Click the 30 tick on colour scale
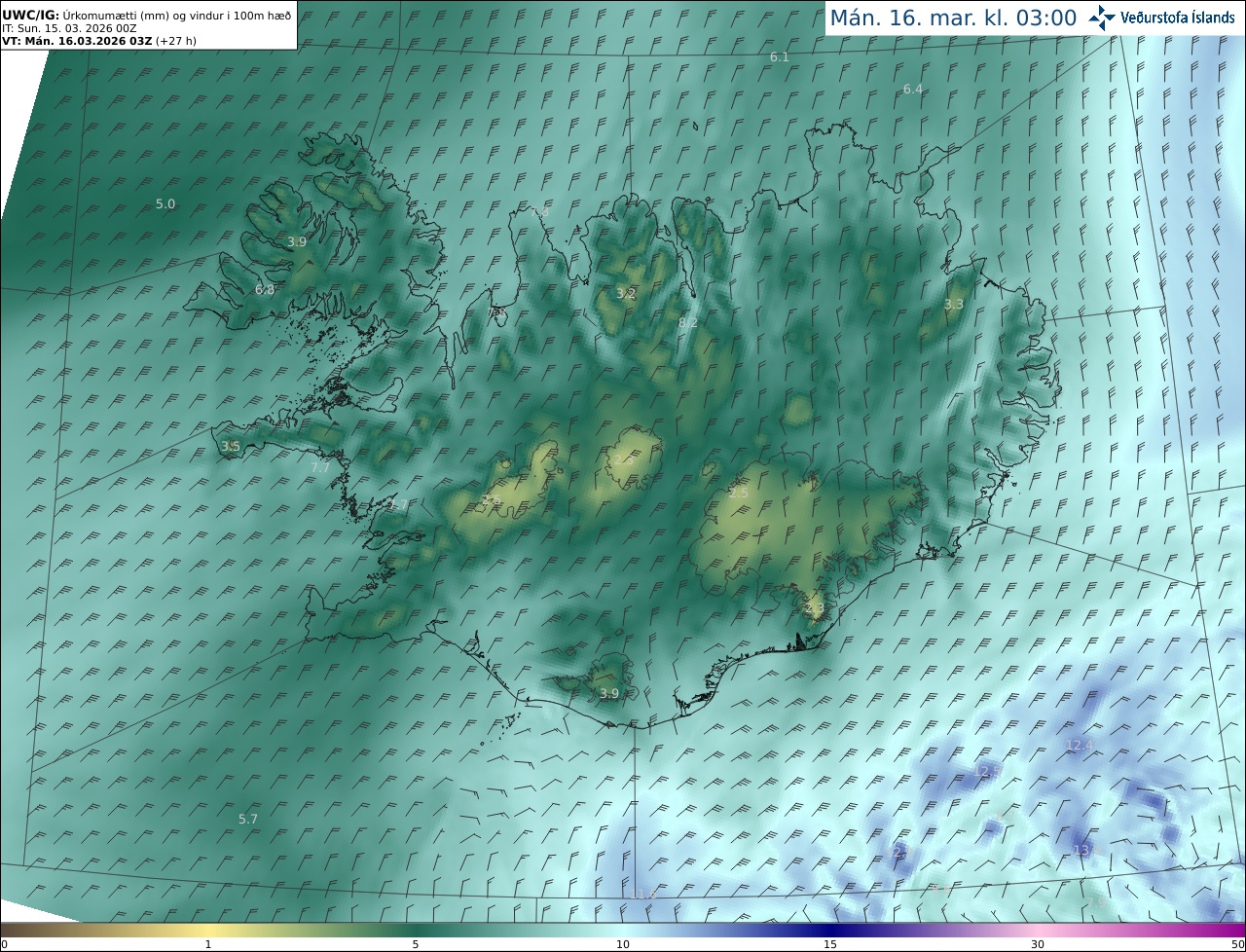The height and width of the screenshot is (952, 1246). pos(1038,945)
